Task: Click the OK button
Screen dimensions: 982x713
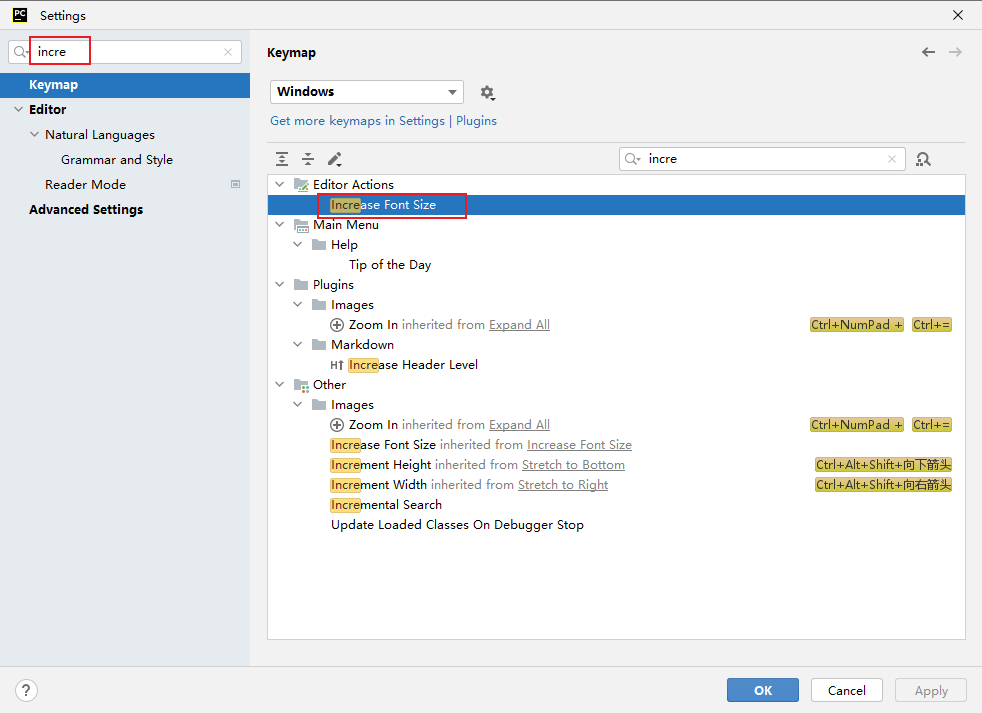Action: 763,690
